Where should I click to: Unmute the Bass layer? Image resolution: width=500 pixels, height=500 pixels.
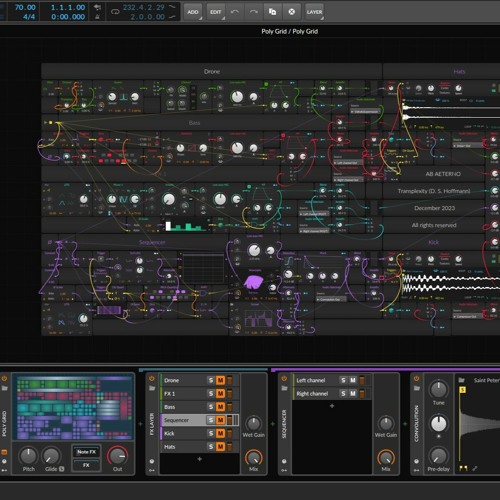click(x=220, y=407)
